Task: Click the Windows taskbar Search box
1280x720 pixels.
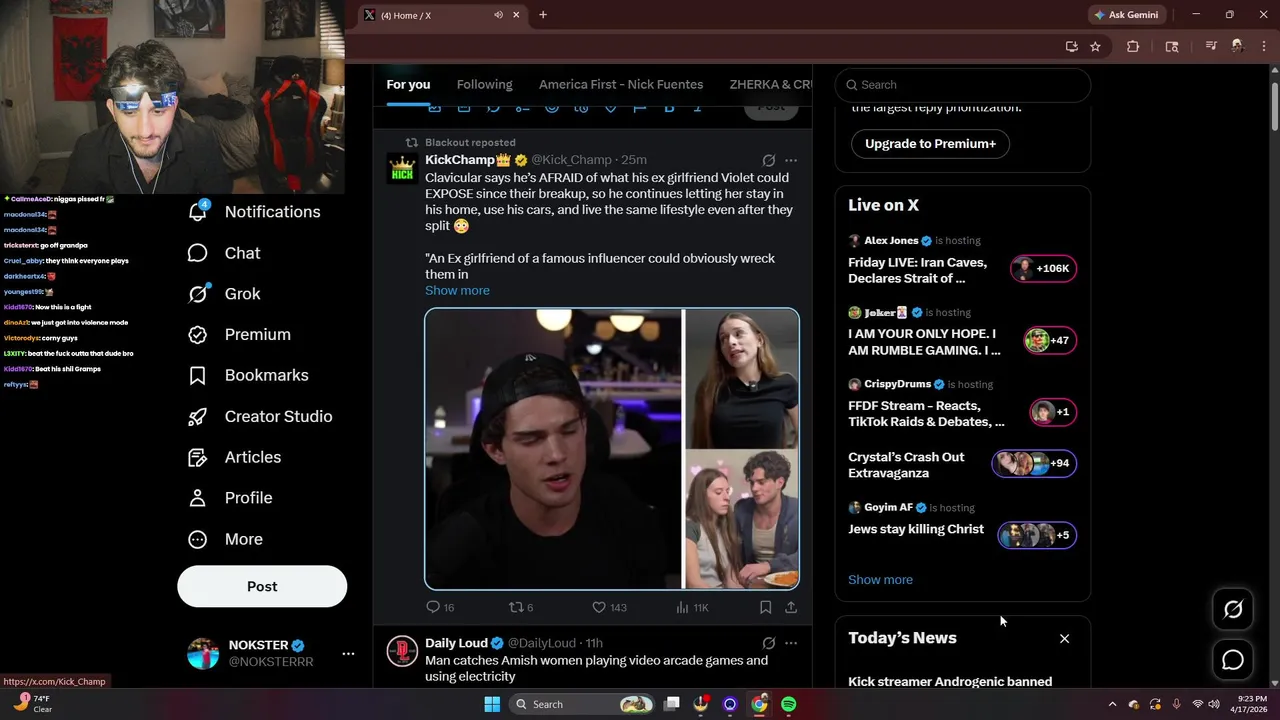Action: coord(582,704)
